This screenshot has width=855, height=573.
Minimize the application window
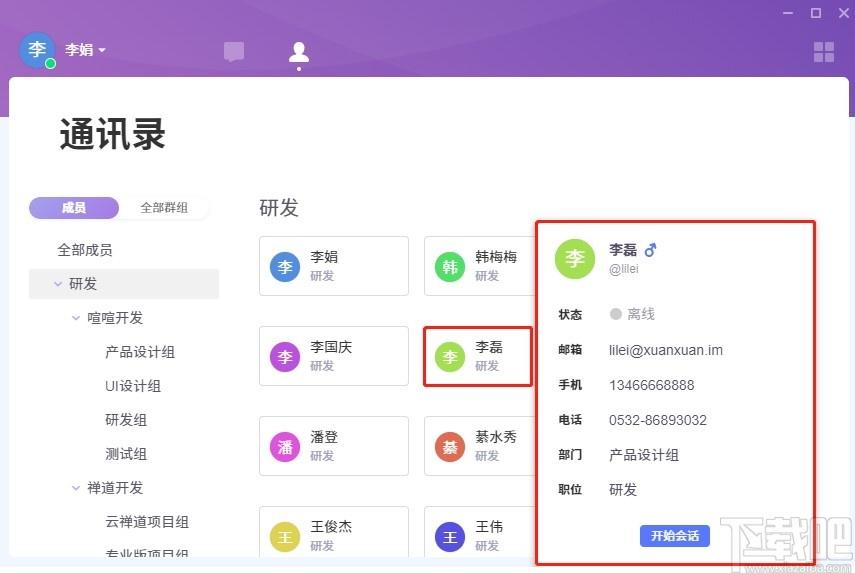pos(788,13)
